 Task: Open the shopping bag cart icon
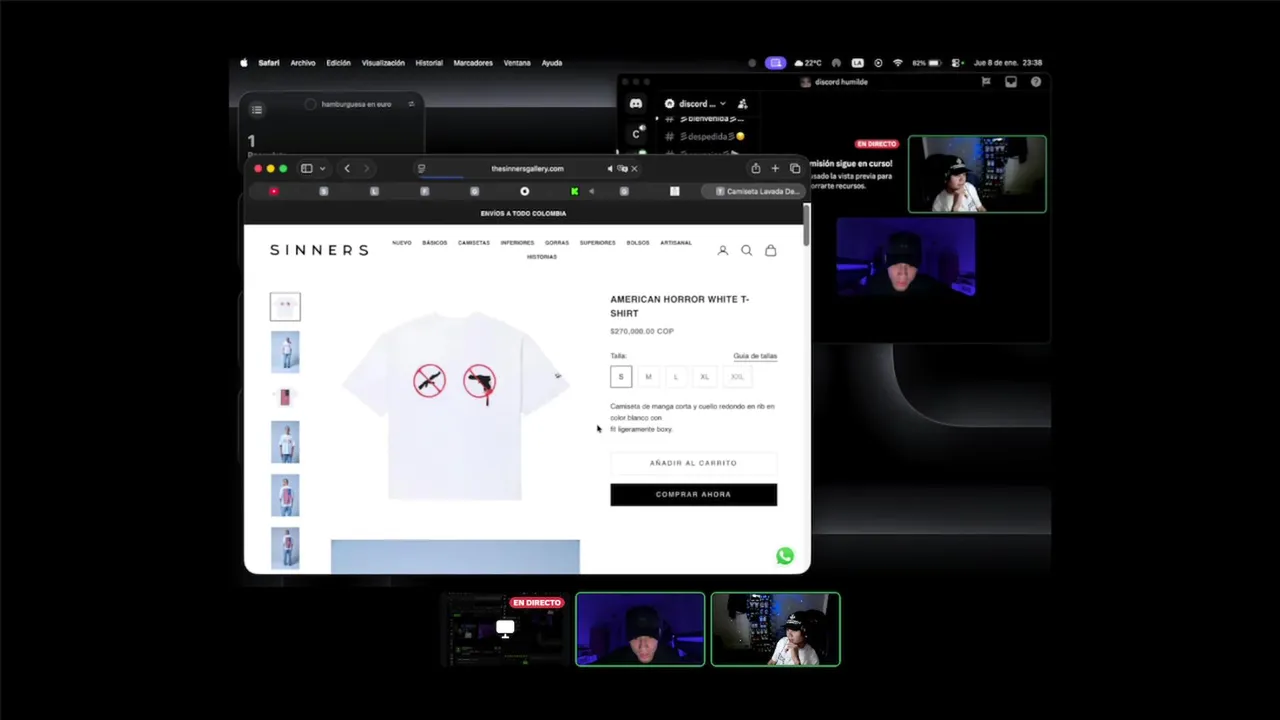pyautogui.click(x=770, y=250)
